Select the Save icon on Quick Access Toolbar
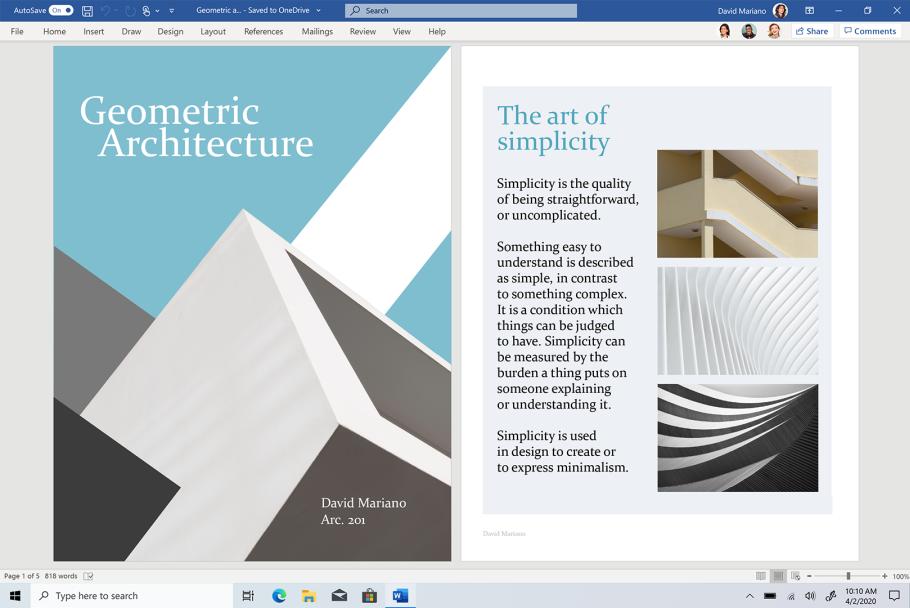This screenshot has height=608, width=910. pos(88,10)
